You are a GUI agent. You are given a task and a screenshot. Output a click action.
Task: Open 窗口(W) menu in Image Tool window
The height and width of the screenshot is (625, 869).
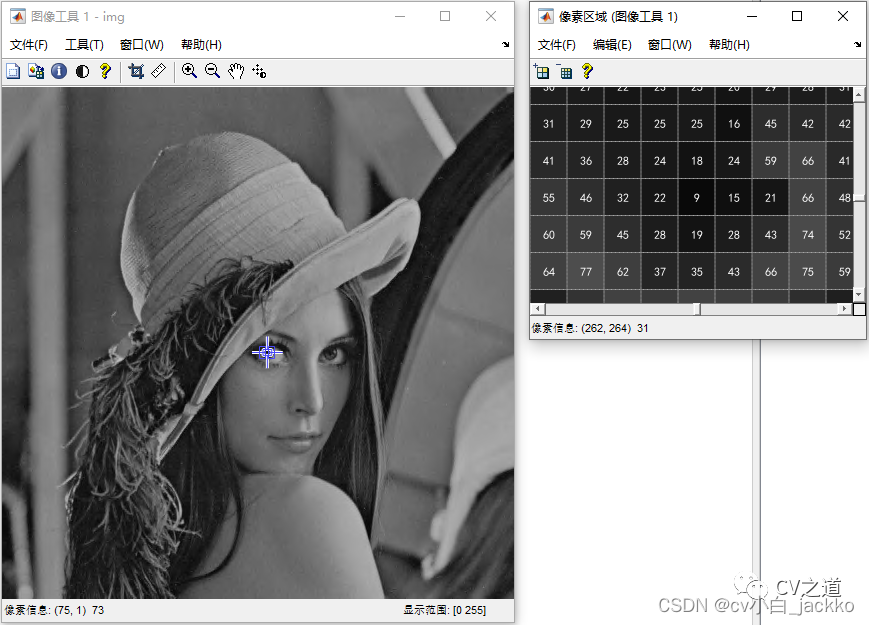142,45
